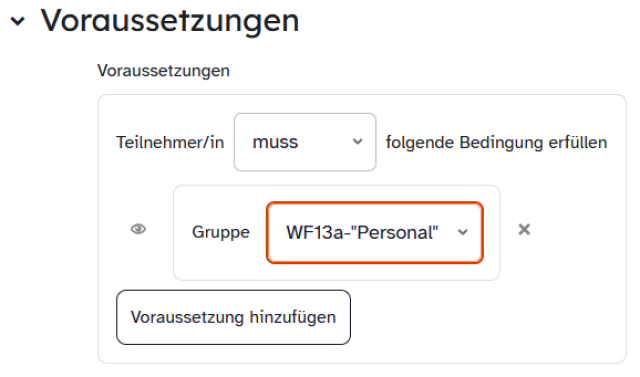Viewport: 640px width, 377px height.
Task: Open the WF13a-"Personal" group dropdown
Action: tap(375, 233)
